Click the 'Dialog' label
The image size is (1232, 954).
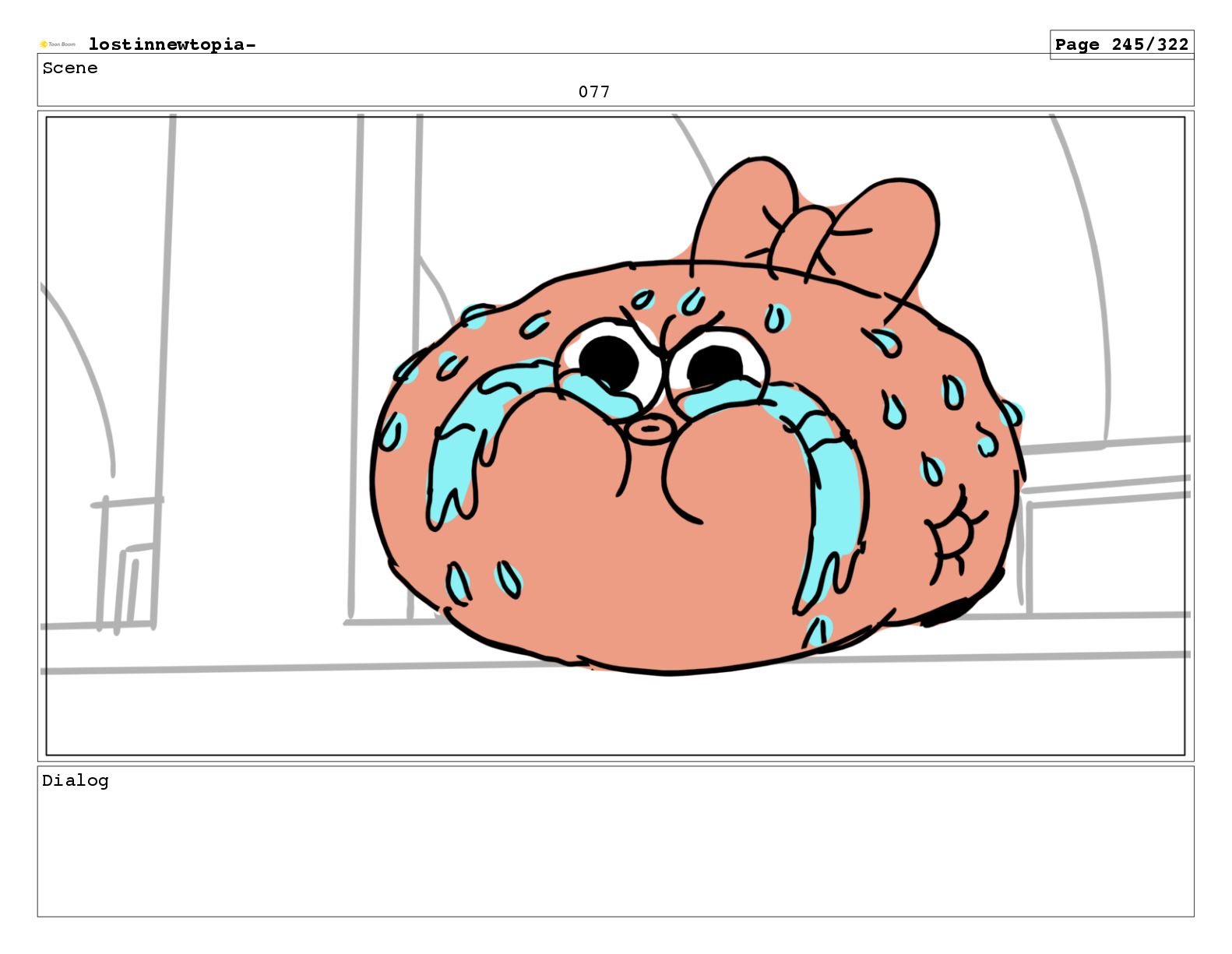pyautogui.click(x=76, y=780)
